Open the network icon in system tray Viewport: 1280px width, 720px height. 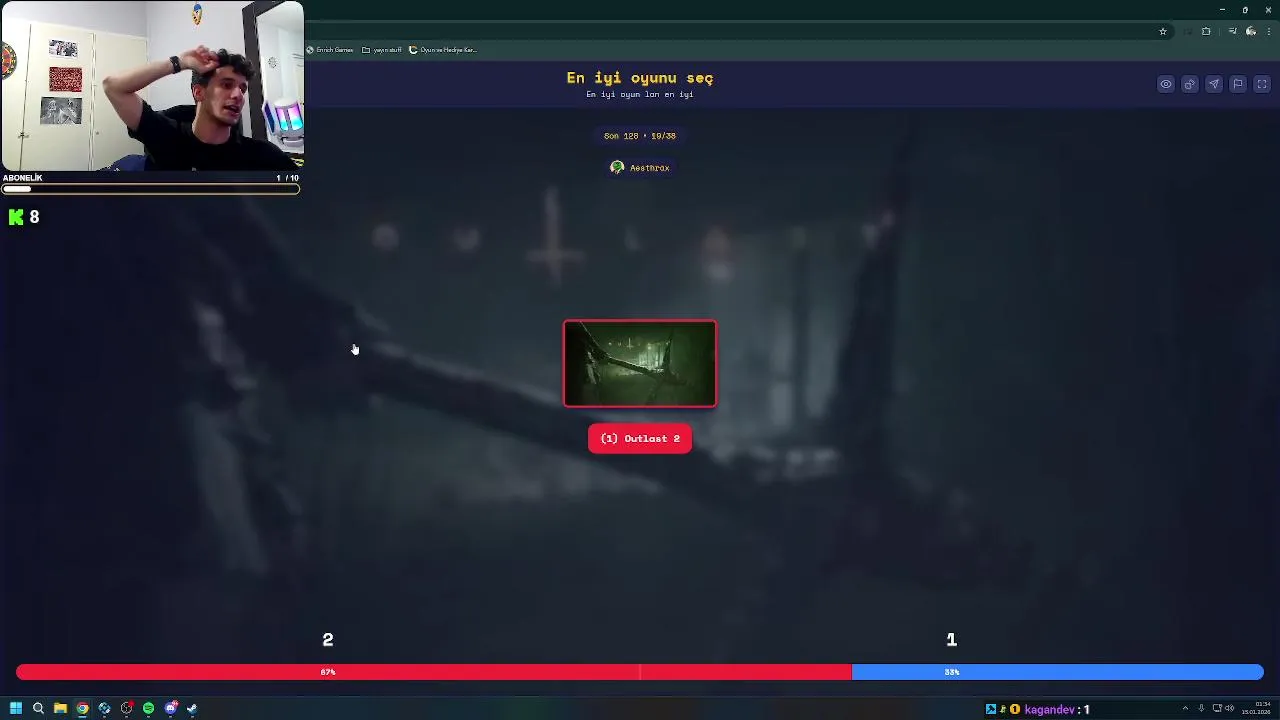[1215, 709]
